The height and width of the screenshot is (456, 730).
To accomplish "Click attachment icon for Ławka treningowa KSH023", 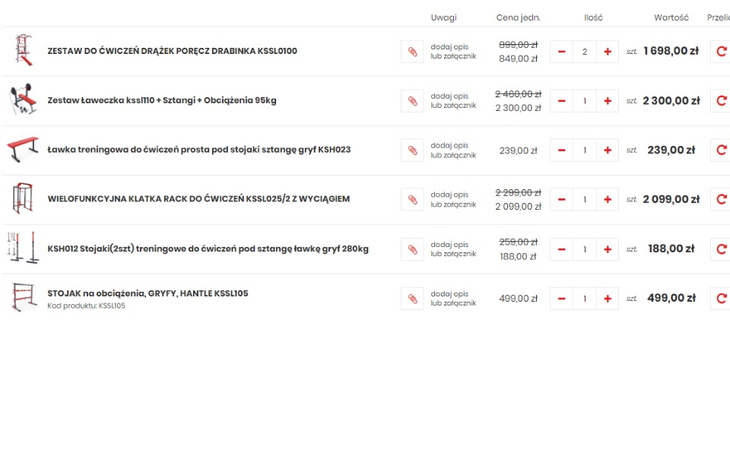I will [412, 150].
